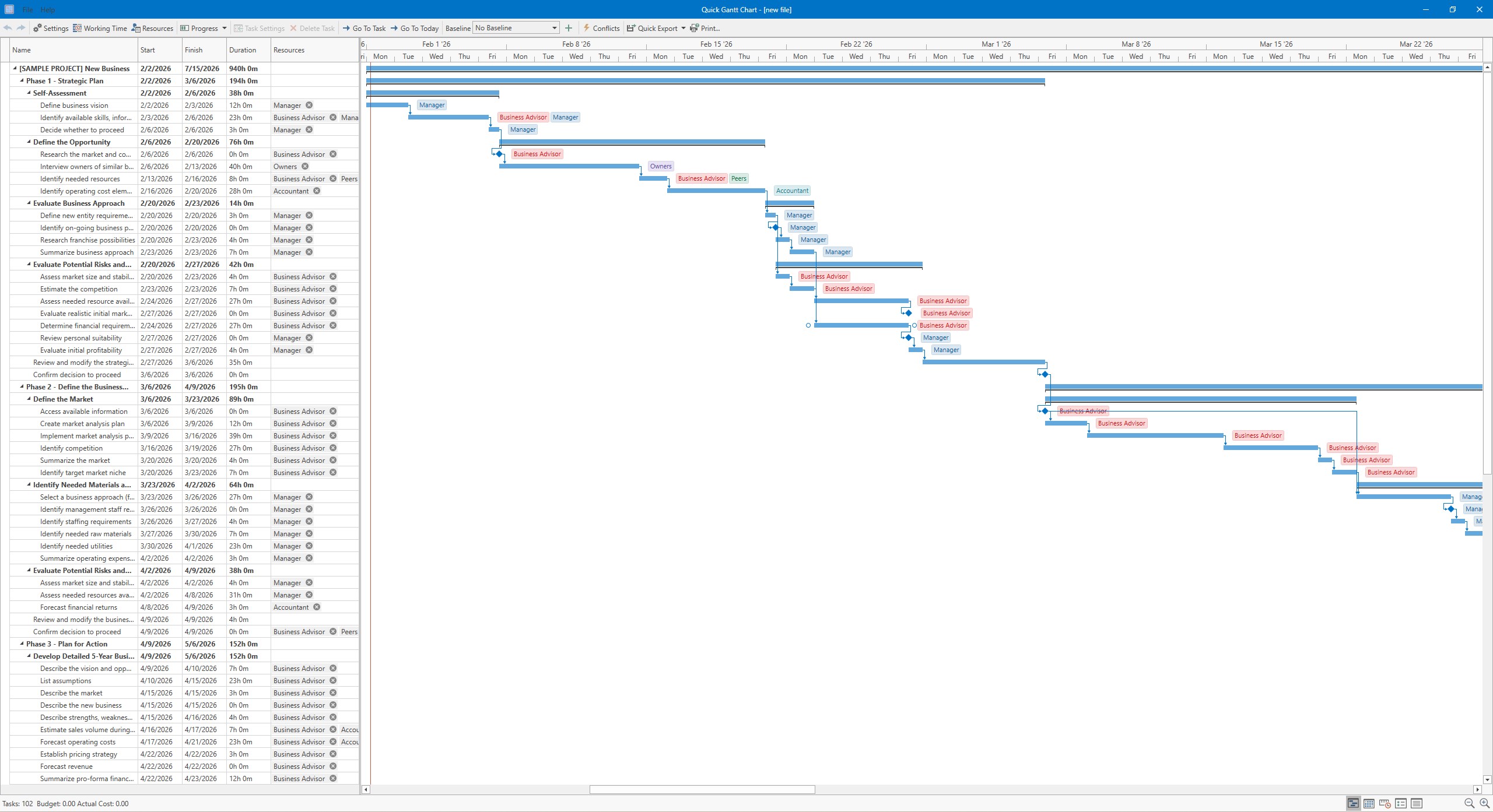Check for conflicts using lightning icon
The height and width of the screenshot is (812, 1493).
point(586,27)
